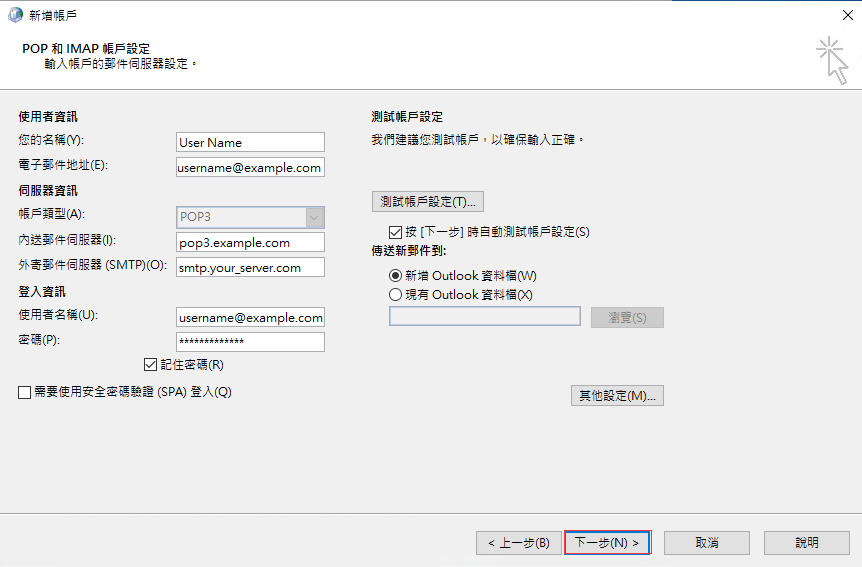Click the 說明 help button
Screen dimensions: 862x567
[806, 543]
